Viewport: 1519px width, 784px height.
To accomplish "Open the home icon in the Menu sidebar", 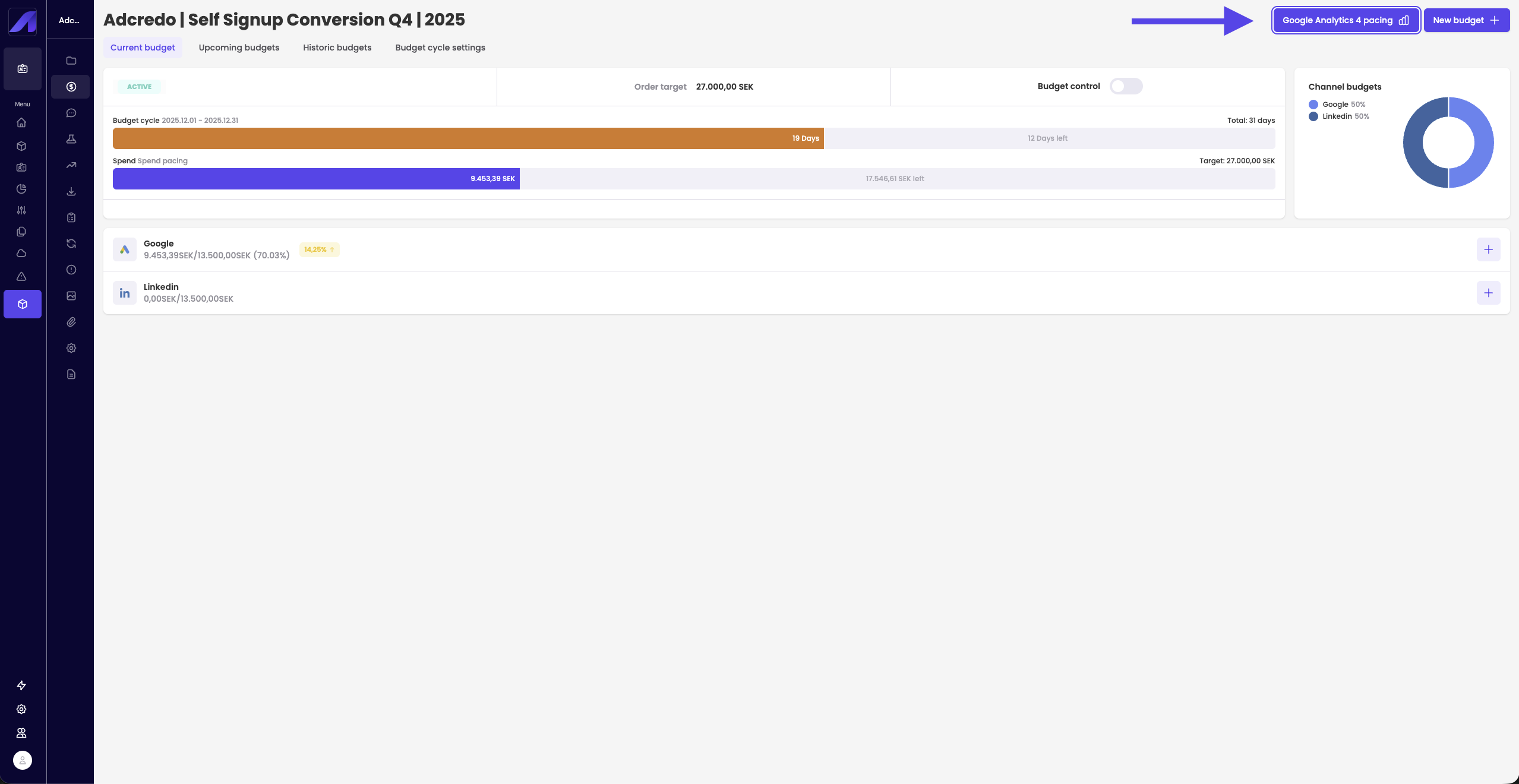I will (21, 122).
